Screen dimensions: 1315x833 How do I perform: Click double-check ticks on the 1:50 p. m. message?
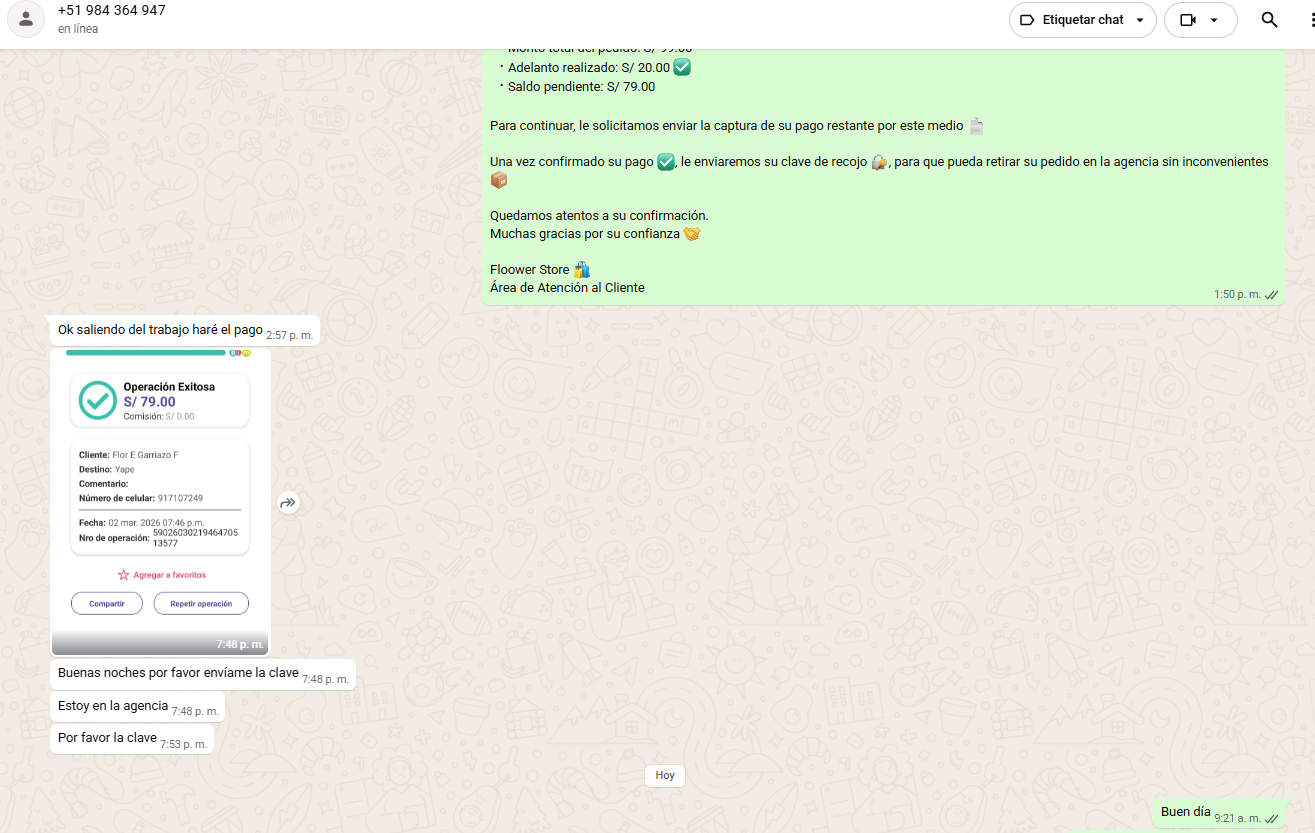pos(1271,295)
